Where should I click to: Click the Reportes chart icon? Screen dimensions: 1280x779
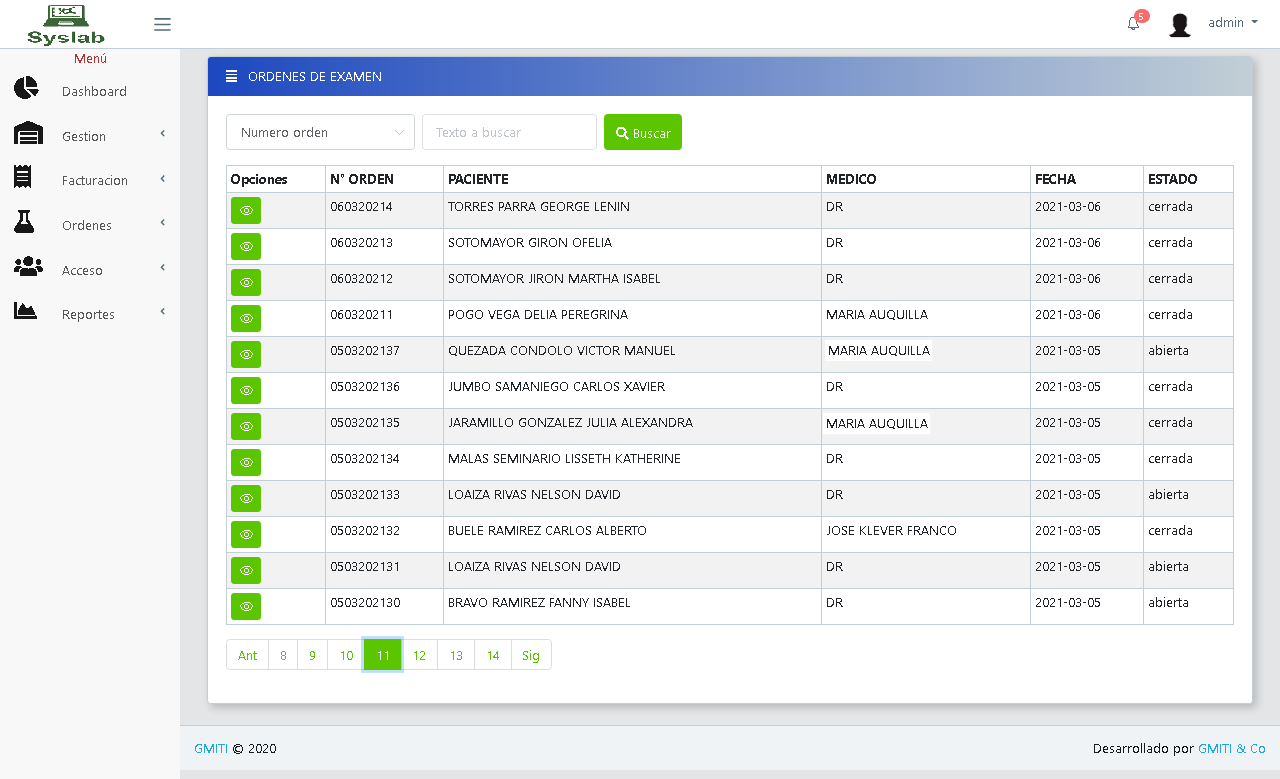point(25,310)
